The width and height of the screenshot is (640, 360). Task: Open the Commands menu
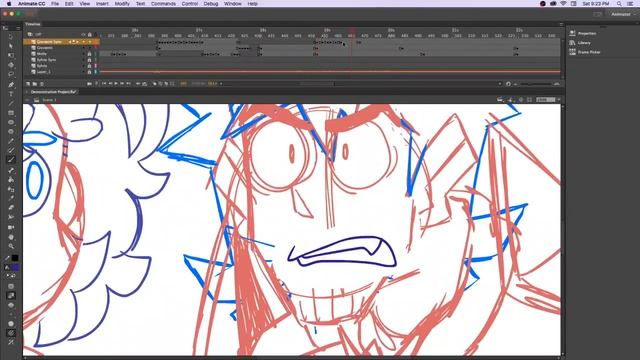click(x=163, y=4)
